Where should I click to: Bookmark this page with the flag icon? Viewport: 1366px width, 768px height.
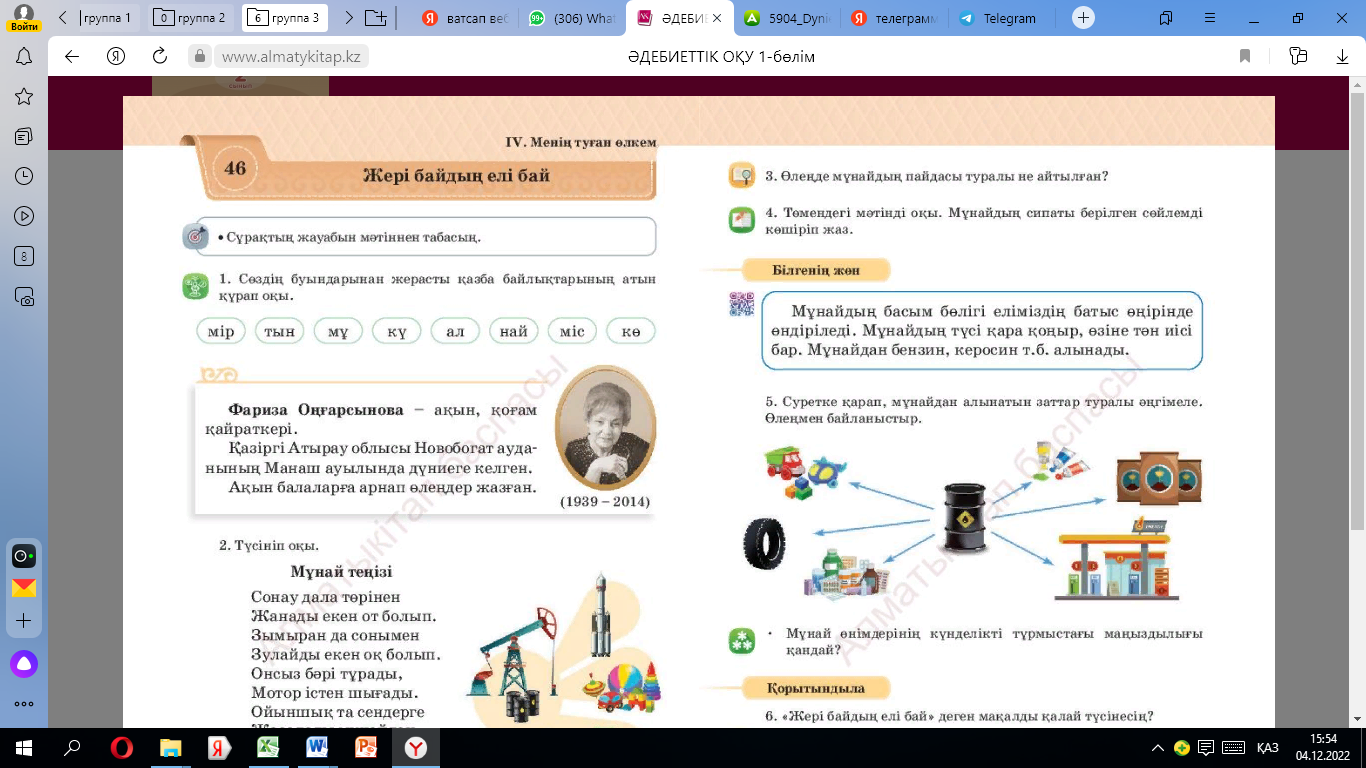click(1245, 56)
